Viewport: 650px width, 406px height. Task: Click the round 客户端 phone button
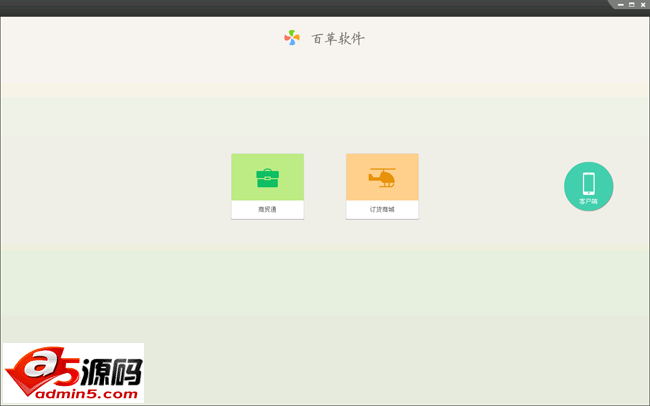pyautogui.click(x=588, y=186)
